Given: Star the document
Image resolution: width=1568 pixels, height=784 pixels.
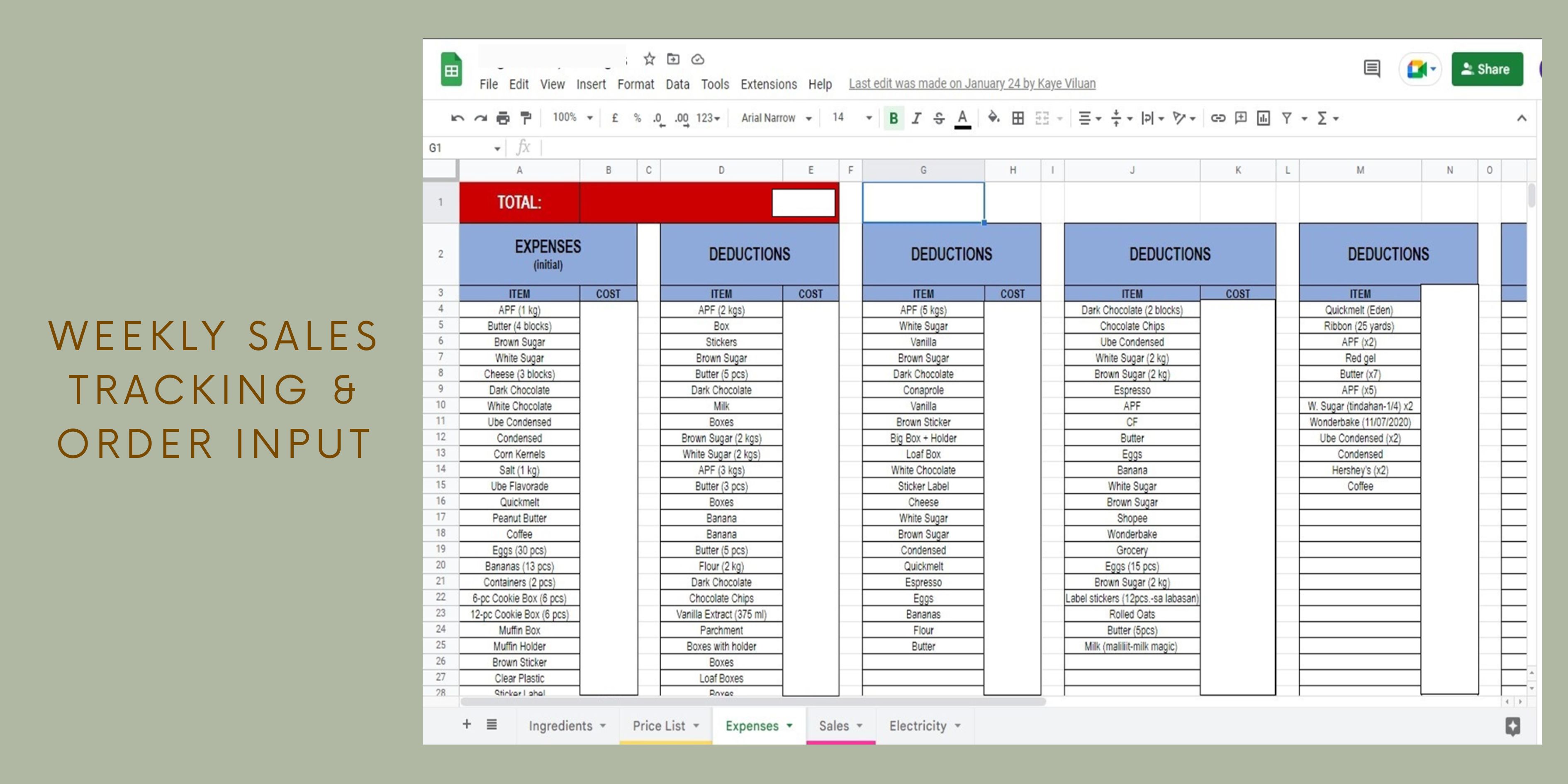Looking at the screenshot, I should [x=649, y=59].
